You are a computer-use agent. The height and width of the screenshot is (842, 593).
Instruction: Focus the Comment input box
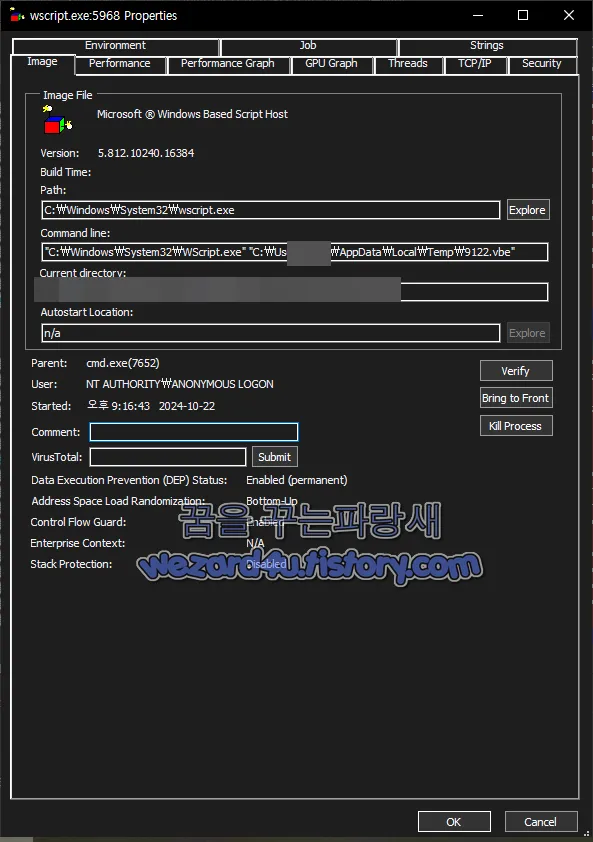pos(194,432)
